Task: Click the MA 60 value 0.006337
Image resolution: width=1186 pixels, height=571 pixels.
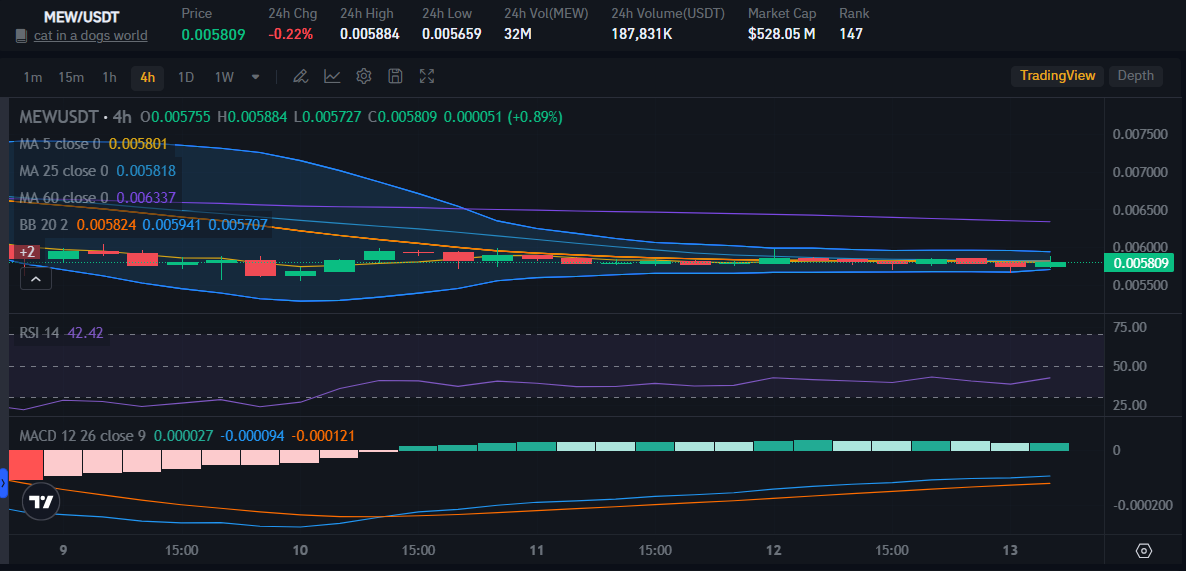Action: click(x=146, y=198)
